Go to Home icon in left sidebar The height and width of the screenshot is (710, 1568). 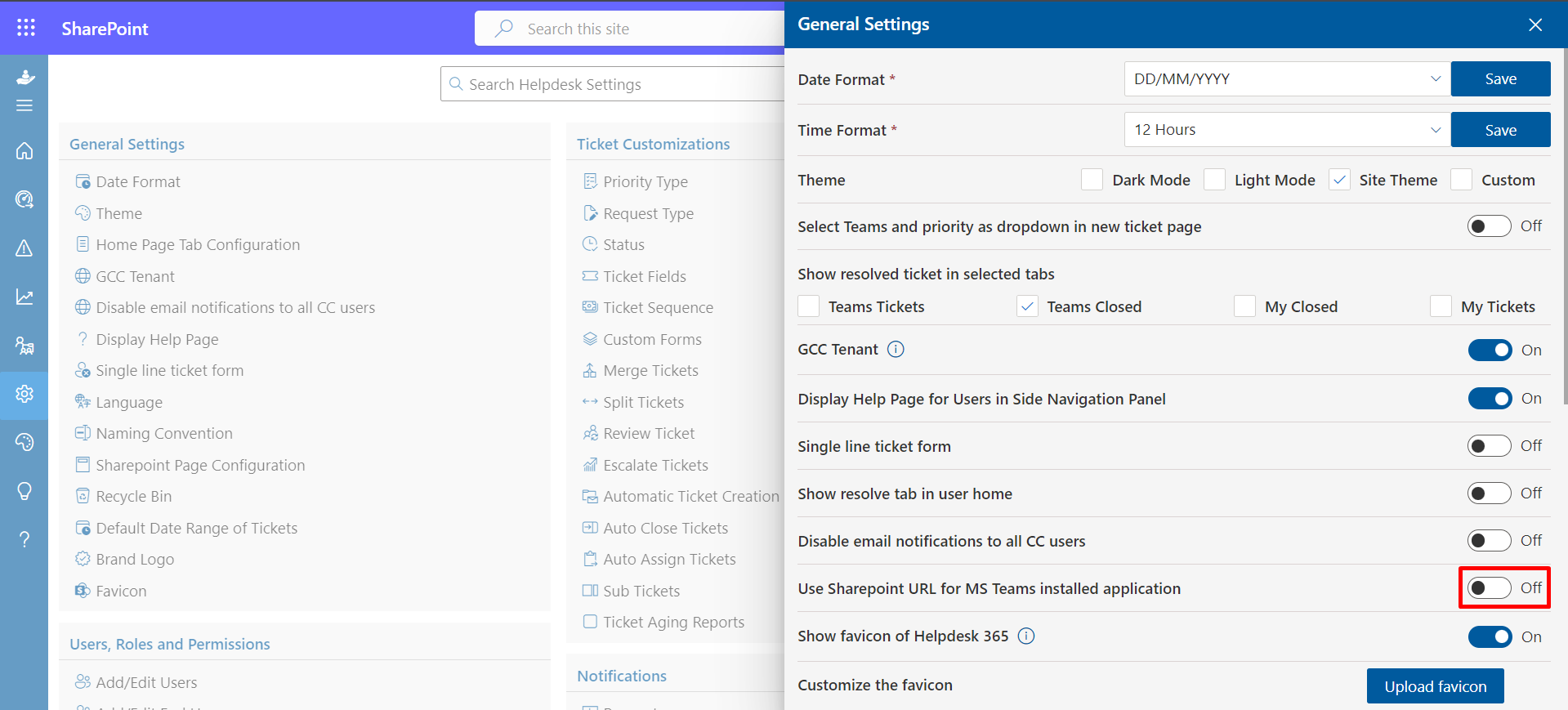[x=25, y=151]
